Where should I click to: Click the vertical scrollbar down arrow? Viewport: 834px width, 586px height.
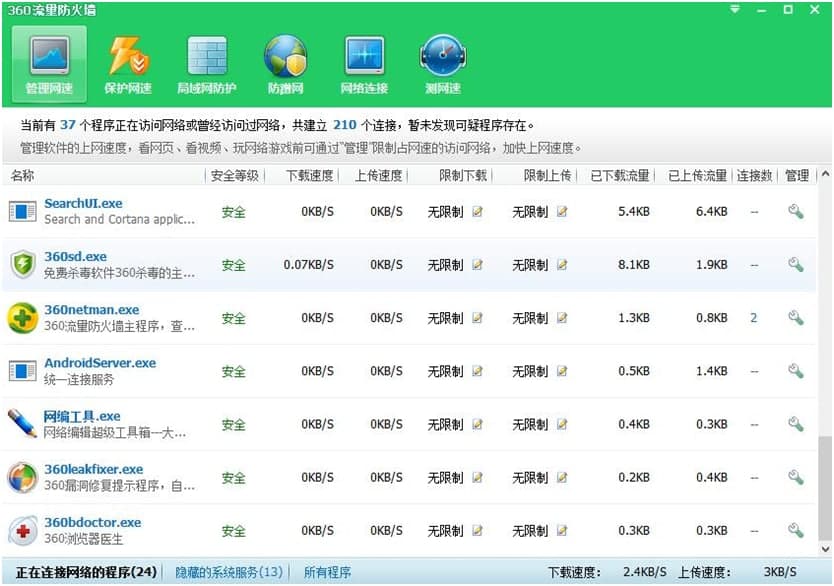coord(825,549)
